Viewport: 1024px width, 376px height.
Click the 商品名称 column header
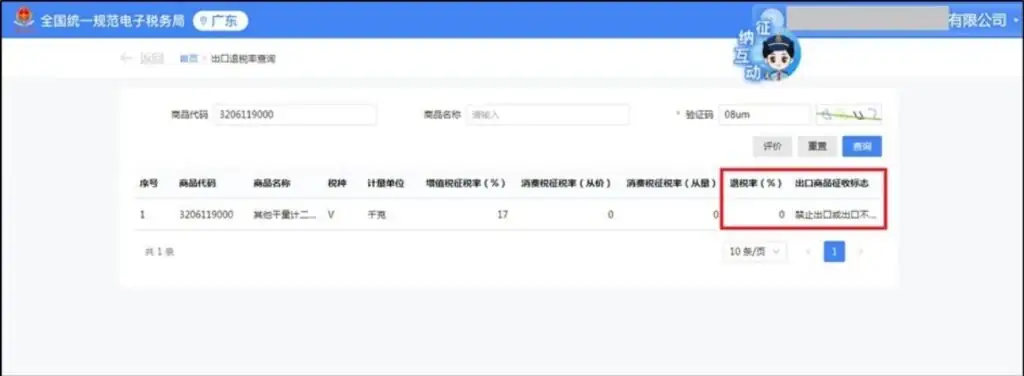[x=272, y=183]
